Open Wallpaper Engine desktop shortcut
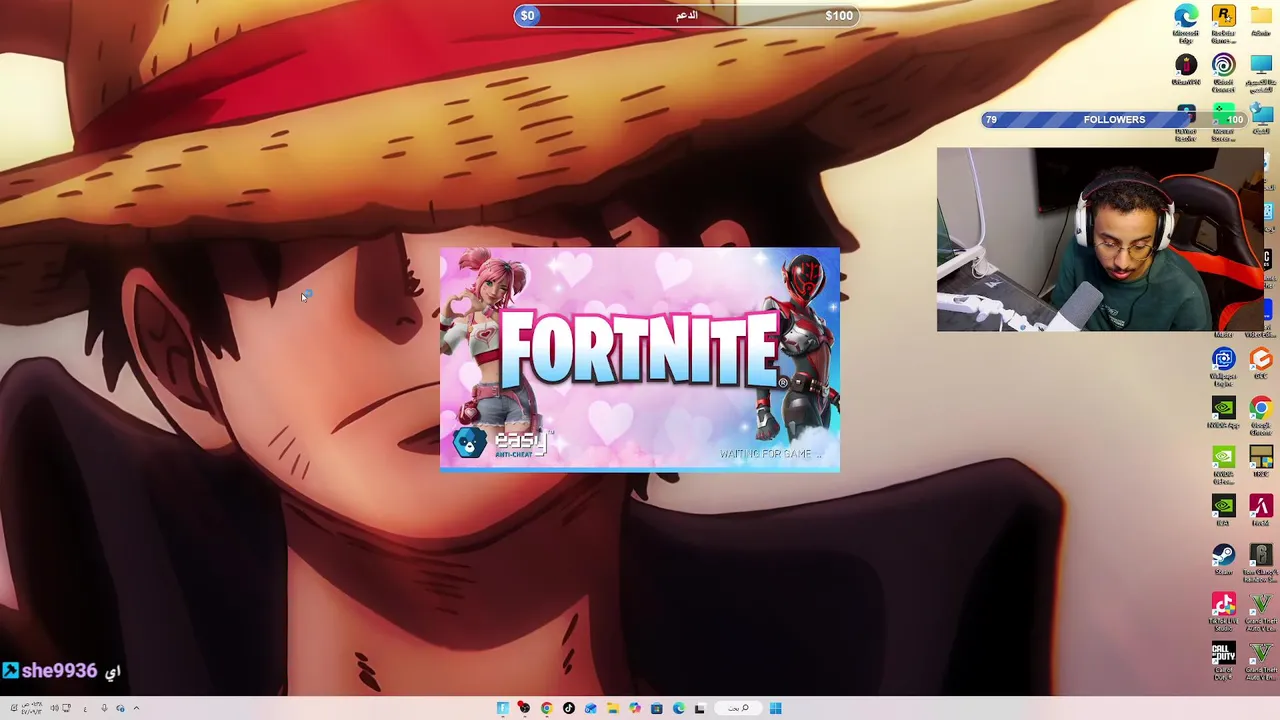 1223,366
